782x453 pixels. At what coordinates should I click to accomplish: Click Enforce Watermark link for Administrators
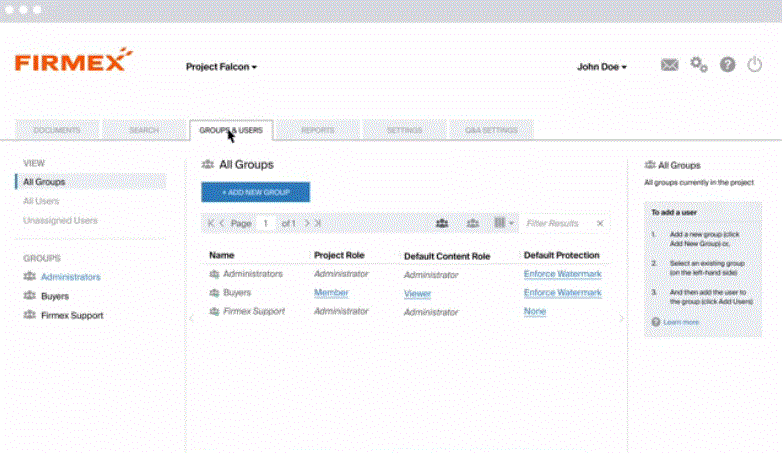click(x=563, y=274)
